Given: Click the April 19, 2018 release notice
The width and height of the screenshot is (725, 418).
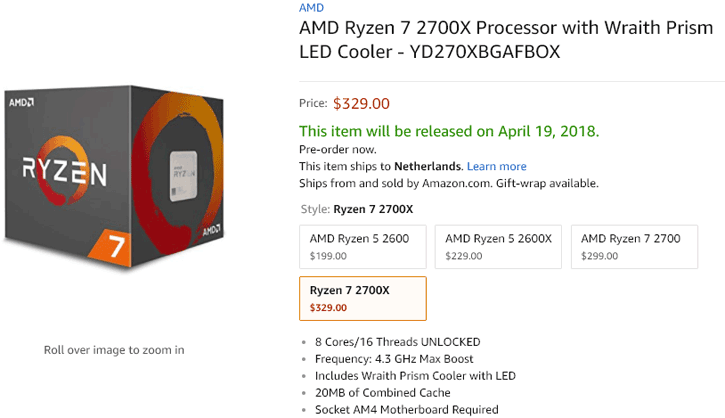Looking at the screenshot, I should (449, 131).
